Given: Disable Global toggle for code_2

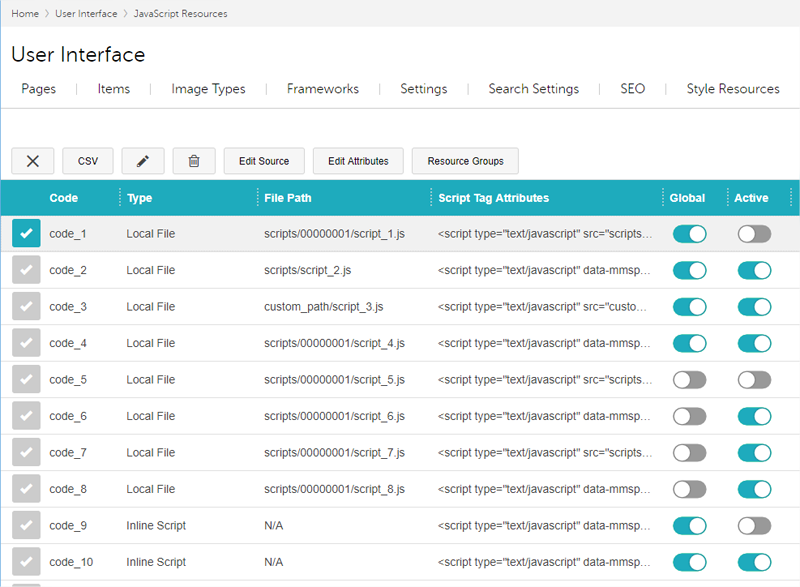Looking at the screenshot, I should (x=689, y=270).
